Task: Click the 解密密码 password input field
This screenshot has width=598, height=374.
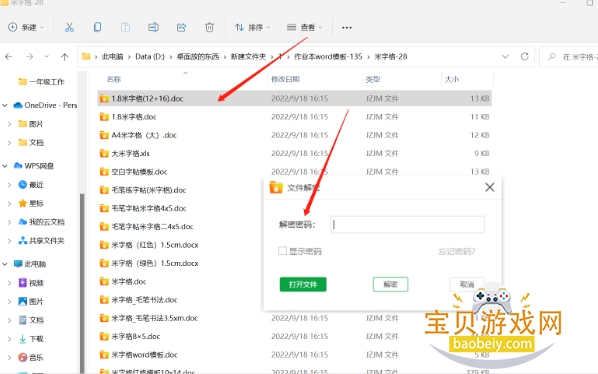Action: pyautogui.click(x=407, y=225)
